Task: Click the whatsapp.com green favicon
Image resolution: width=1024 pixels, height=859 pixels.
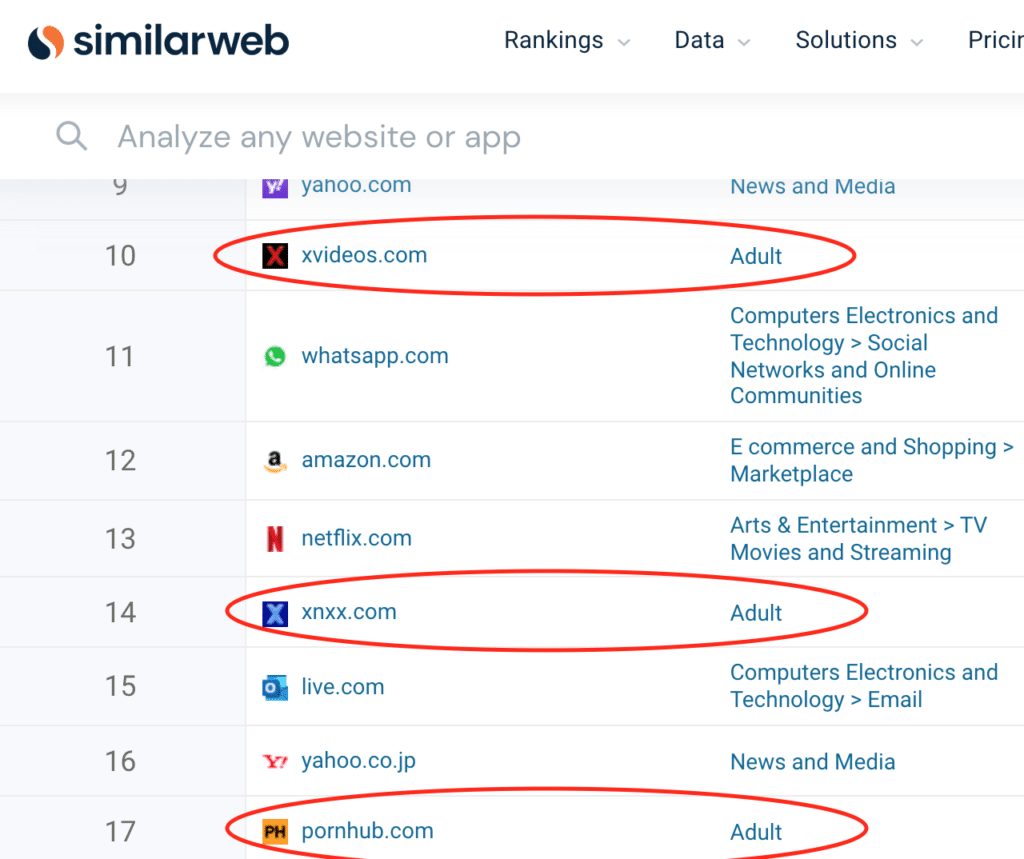Action: (x=275, y=356)
